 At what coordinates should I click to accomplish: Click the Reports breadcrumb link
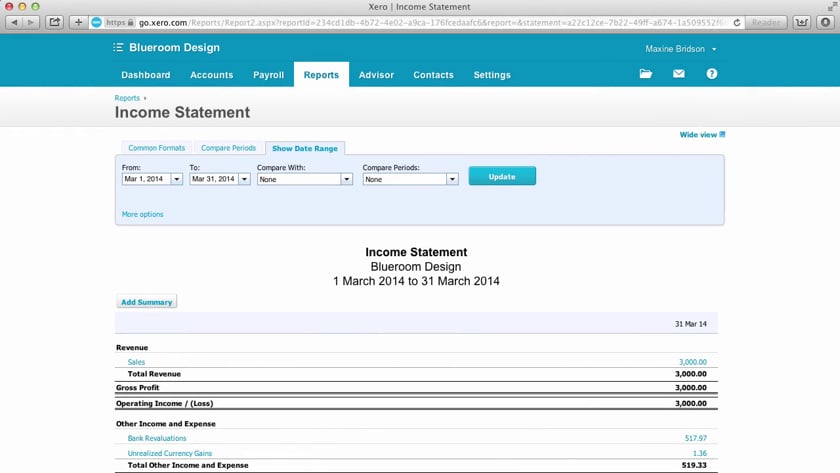pyautogui.click(x=127, y=98)
